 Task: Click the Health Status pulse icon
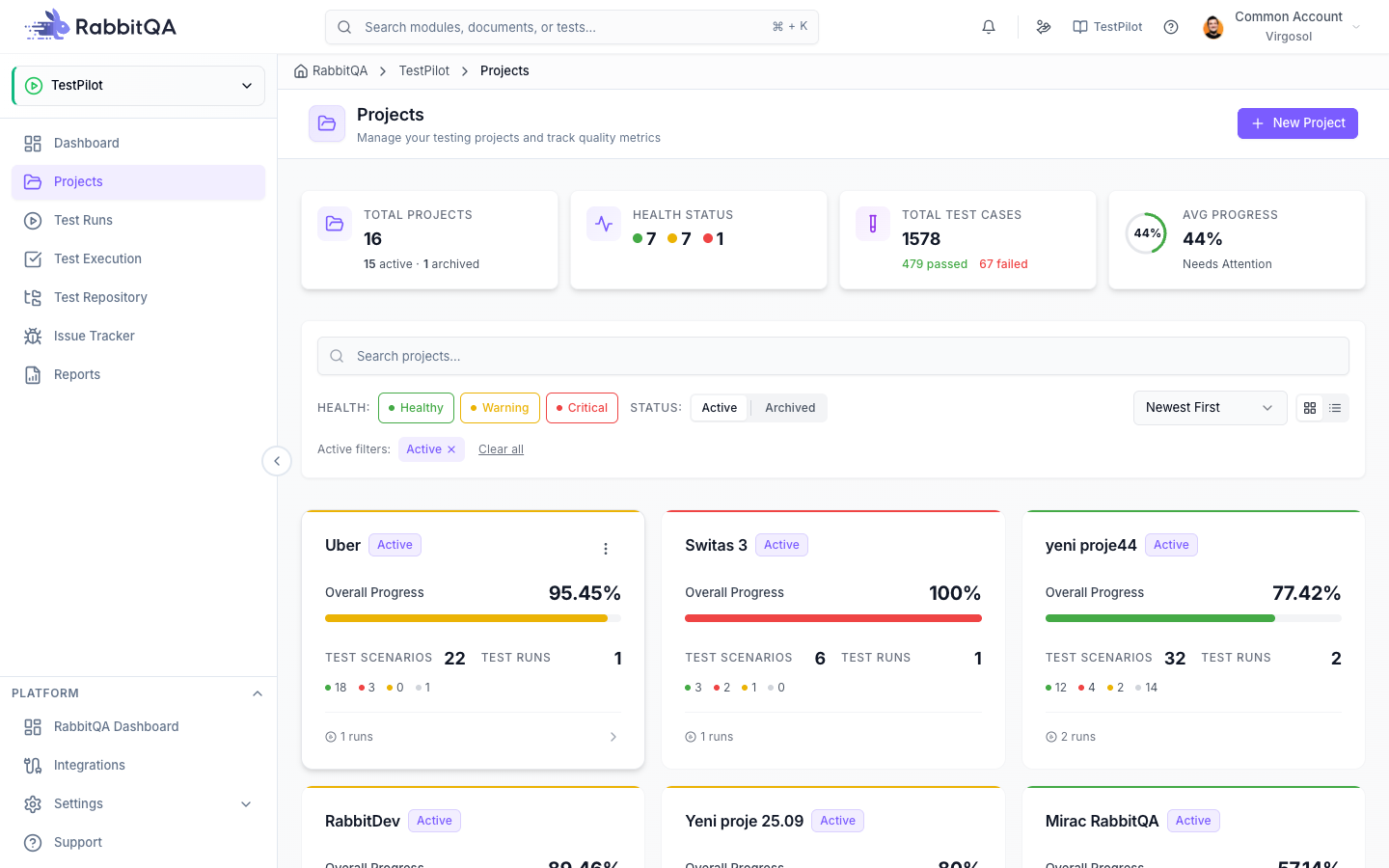pos(604,224)
